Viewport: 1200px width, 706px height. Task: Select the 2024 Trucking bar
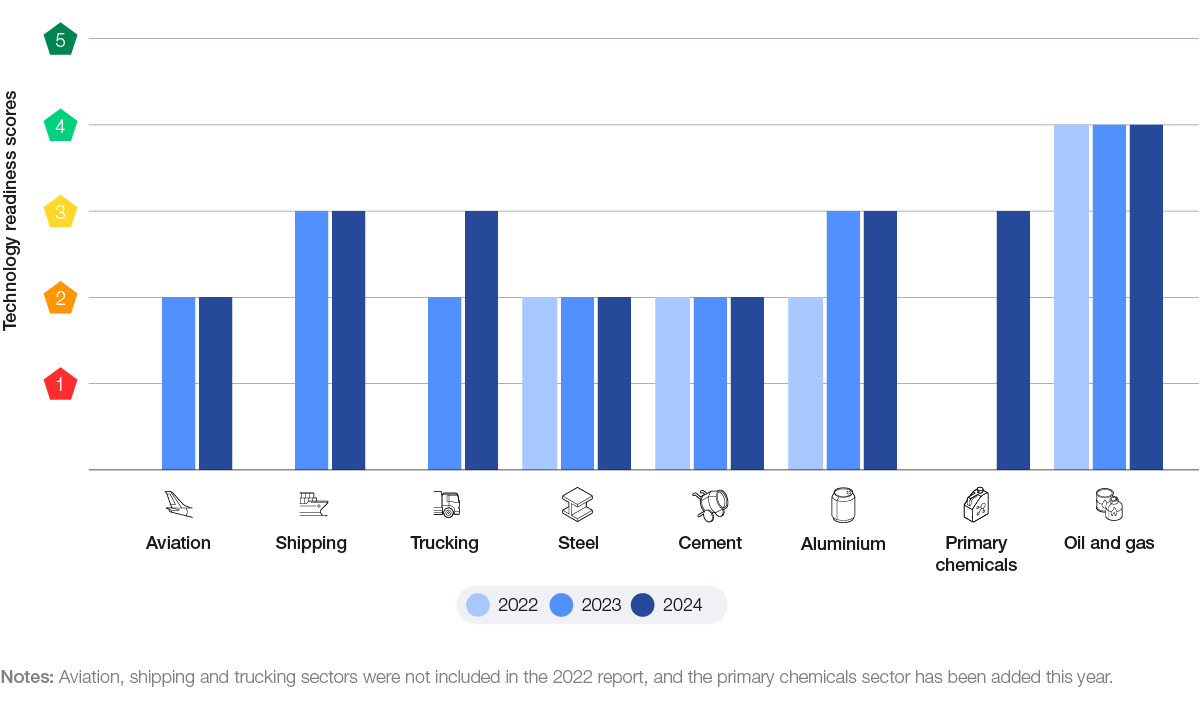click(x=481, y=340)
